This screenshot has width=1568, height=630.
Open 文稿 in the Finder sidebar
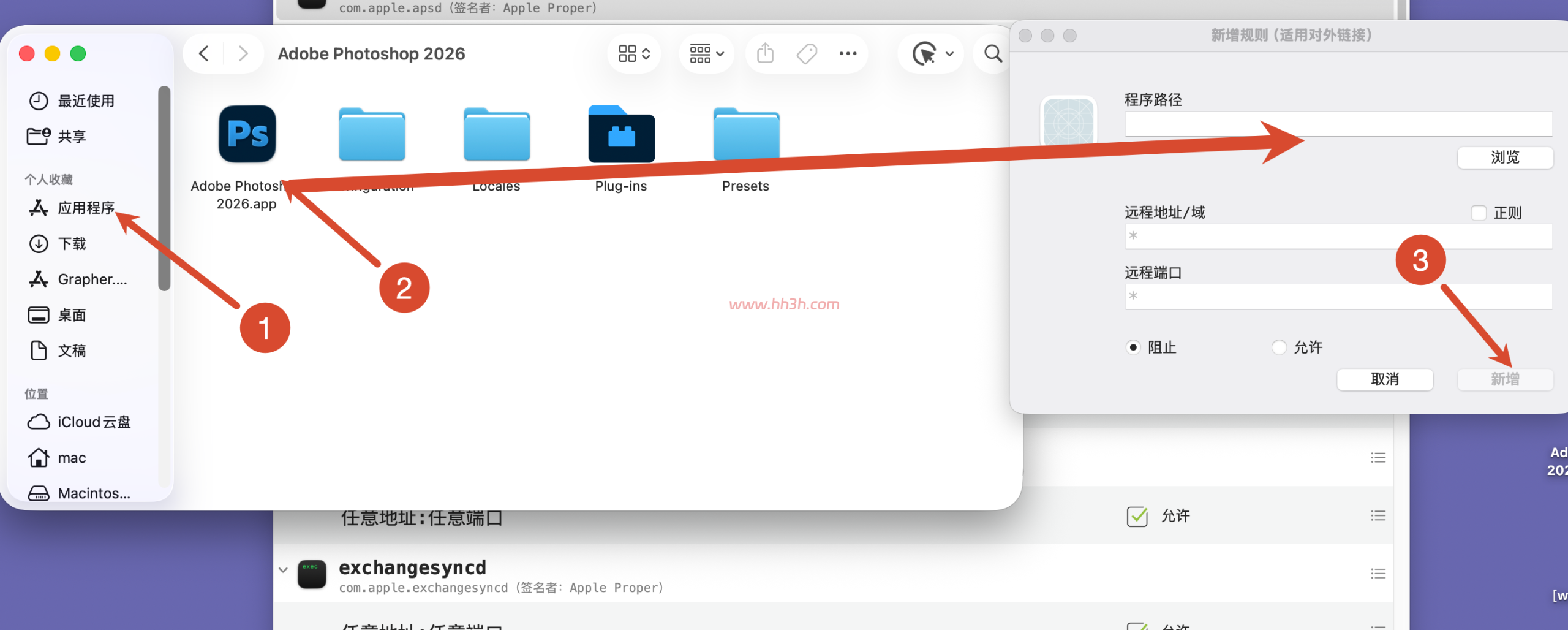pyautogui.click(x=58, y=351)
